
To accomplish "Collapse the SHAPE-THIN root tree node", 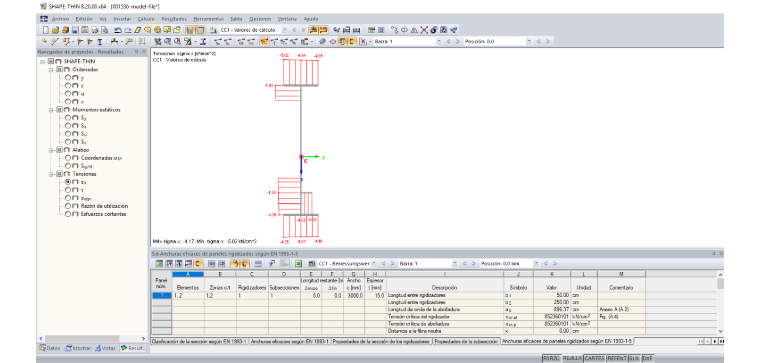I will pyautogui.click(x=43, y=62).
